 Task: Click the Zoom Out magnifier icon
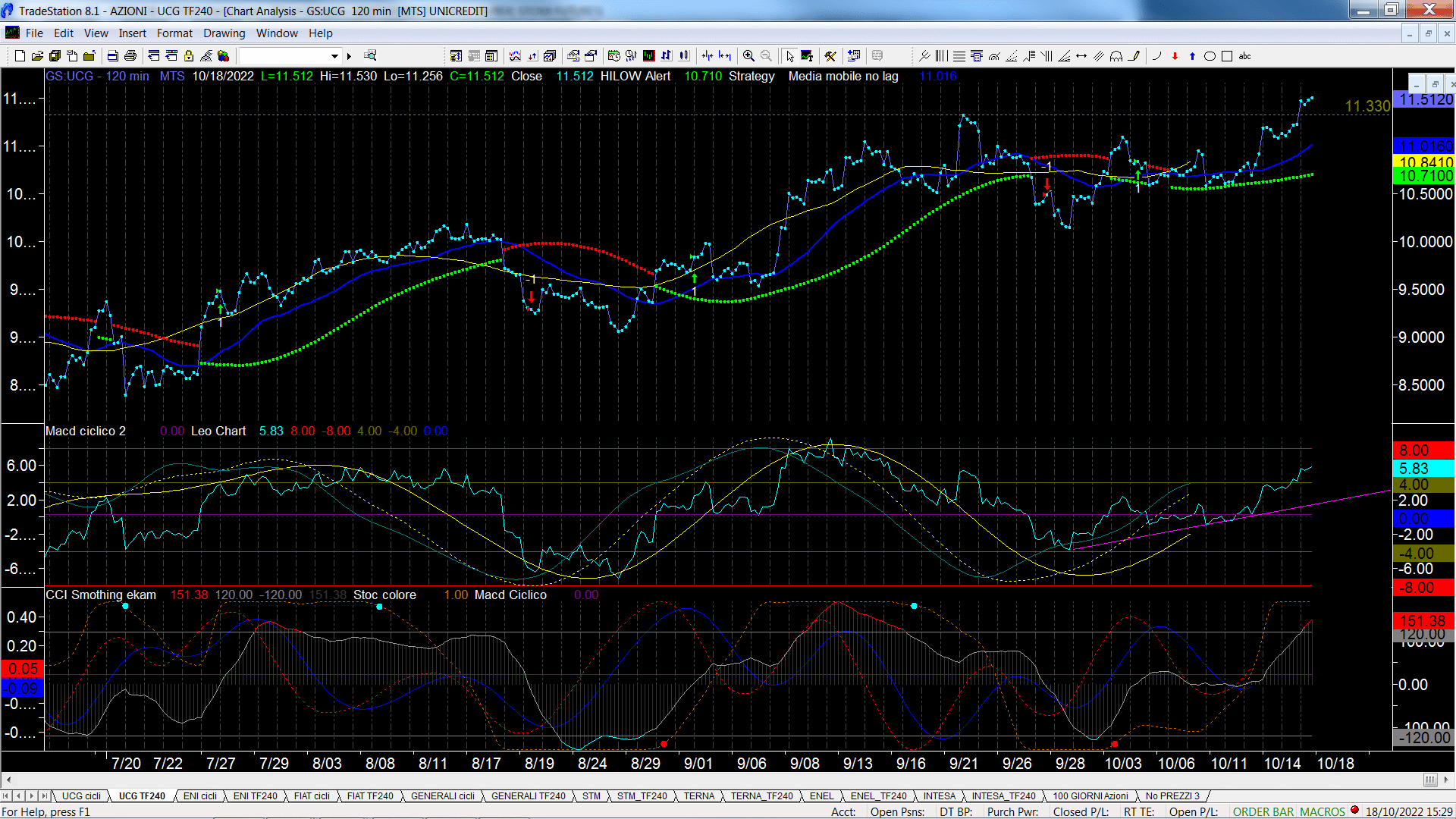tap(766, 56)
